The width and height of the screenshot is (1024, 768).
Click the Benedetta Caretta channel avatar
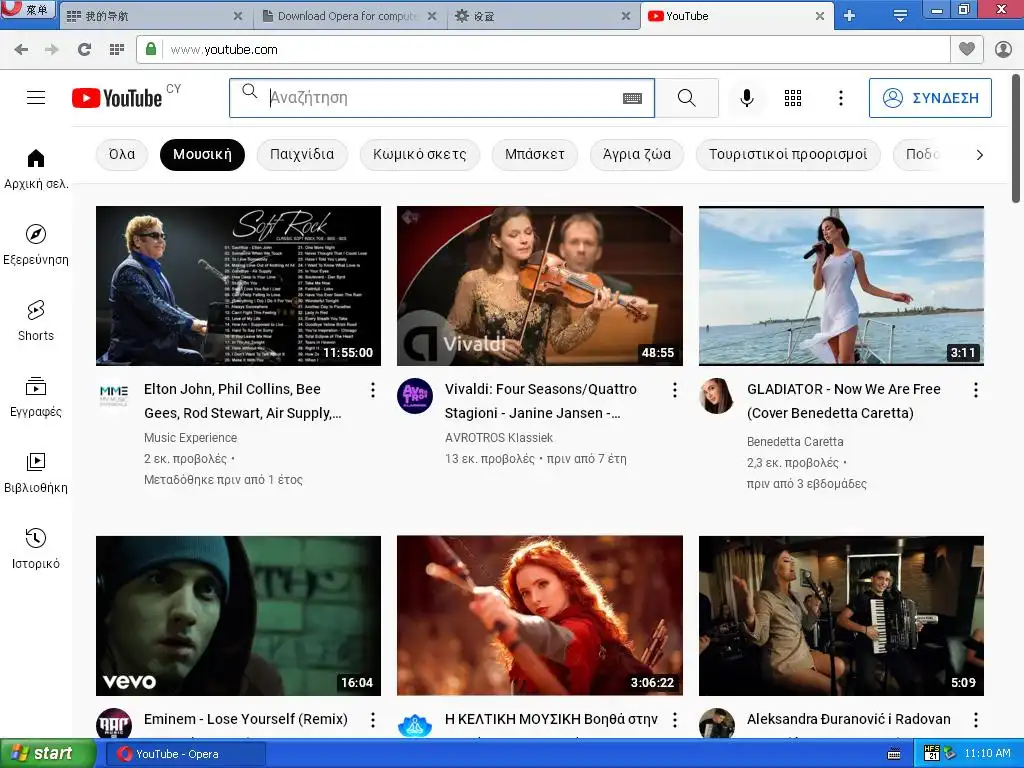click(716, 396)
